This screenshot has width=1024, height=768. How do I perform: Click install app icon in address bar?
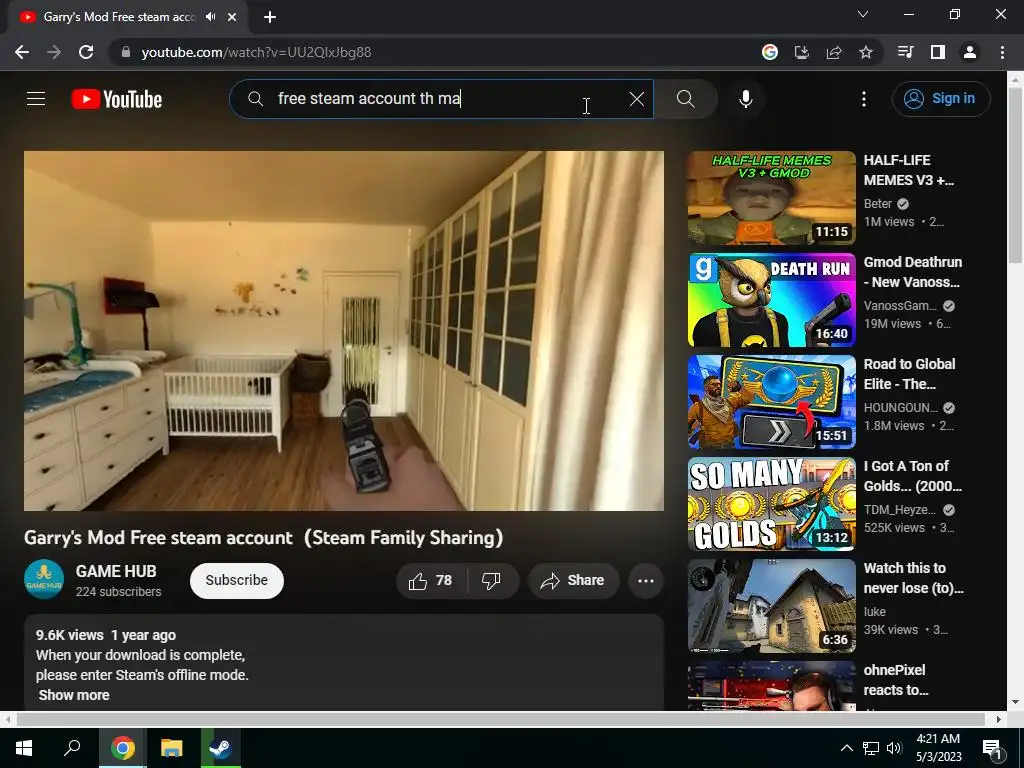tap(801, 52)
